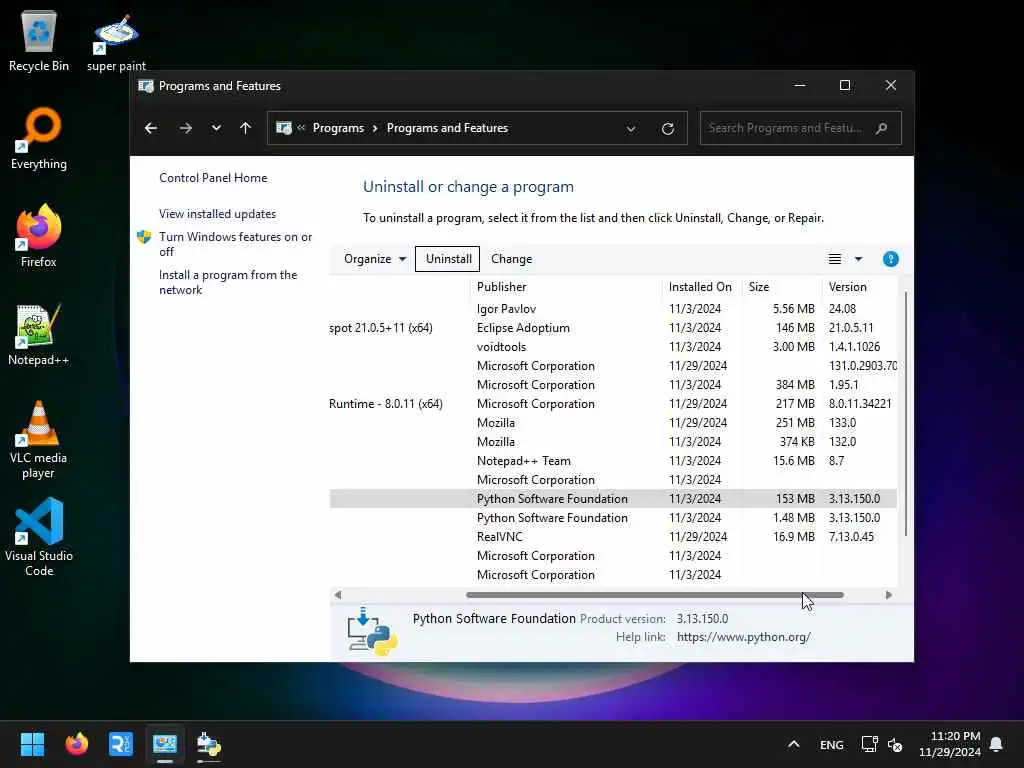1024x768 pixels.
Task: Open Everything desktop shortcut
Action: click(x=39, y=138)
